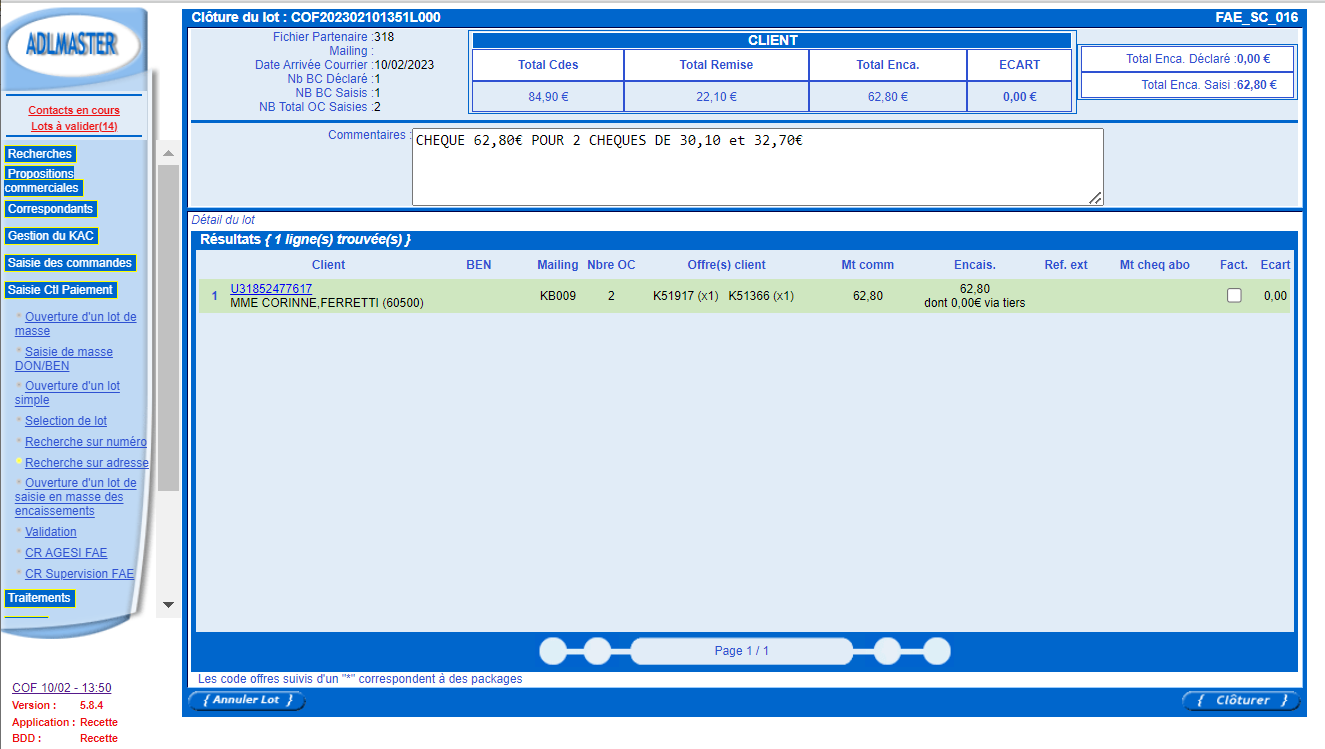Go to the next page using the pagination circle right of Page 1 / 1

[x=887, y=651]
